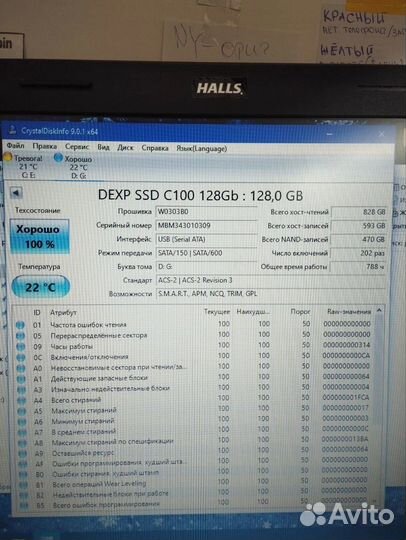Click the Текущее column header
Screen dimensions: 406x540
click(217, 312)
